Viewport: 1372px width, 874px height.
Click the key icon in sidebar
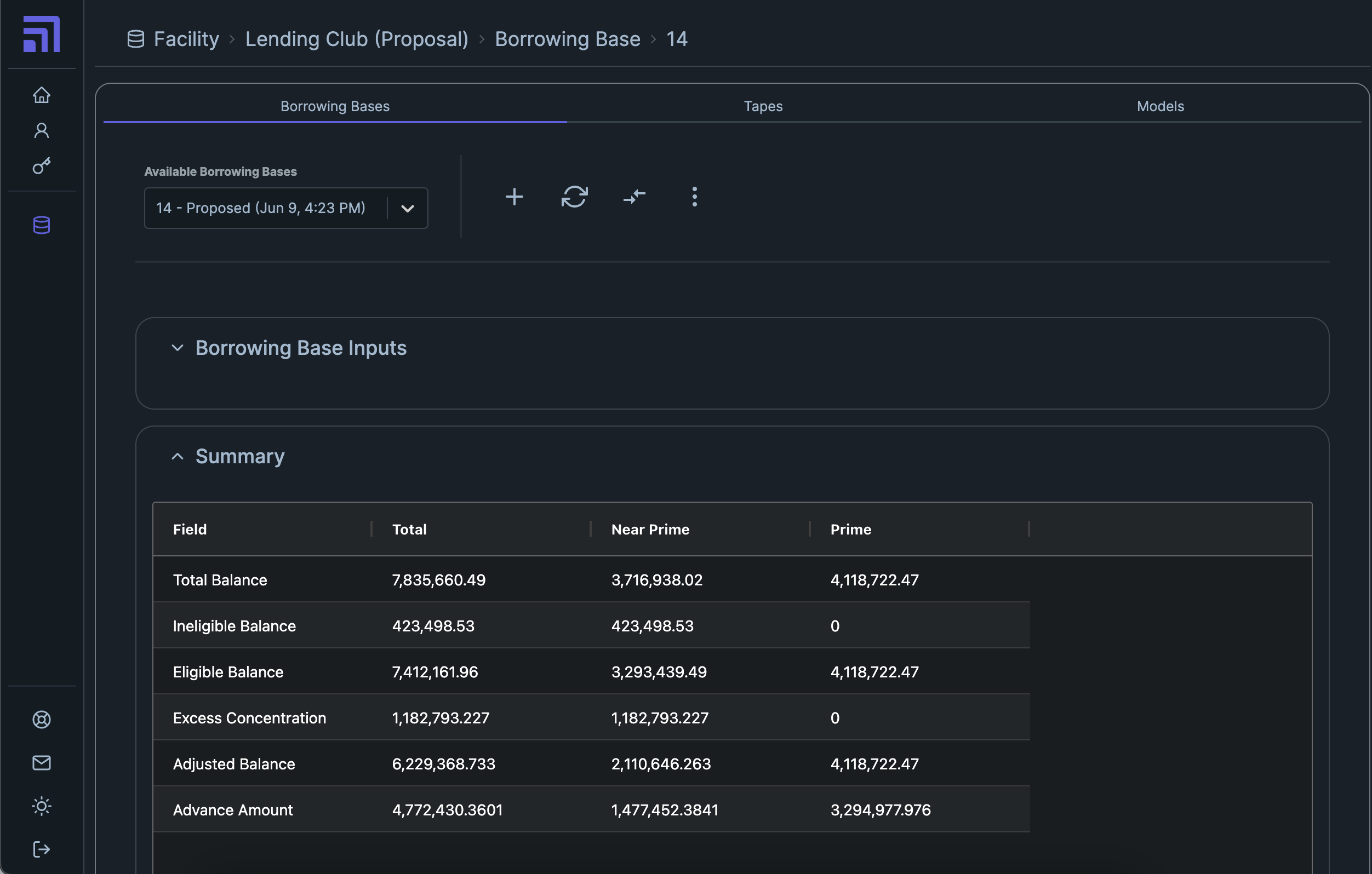pos(42,166)
